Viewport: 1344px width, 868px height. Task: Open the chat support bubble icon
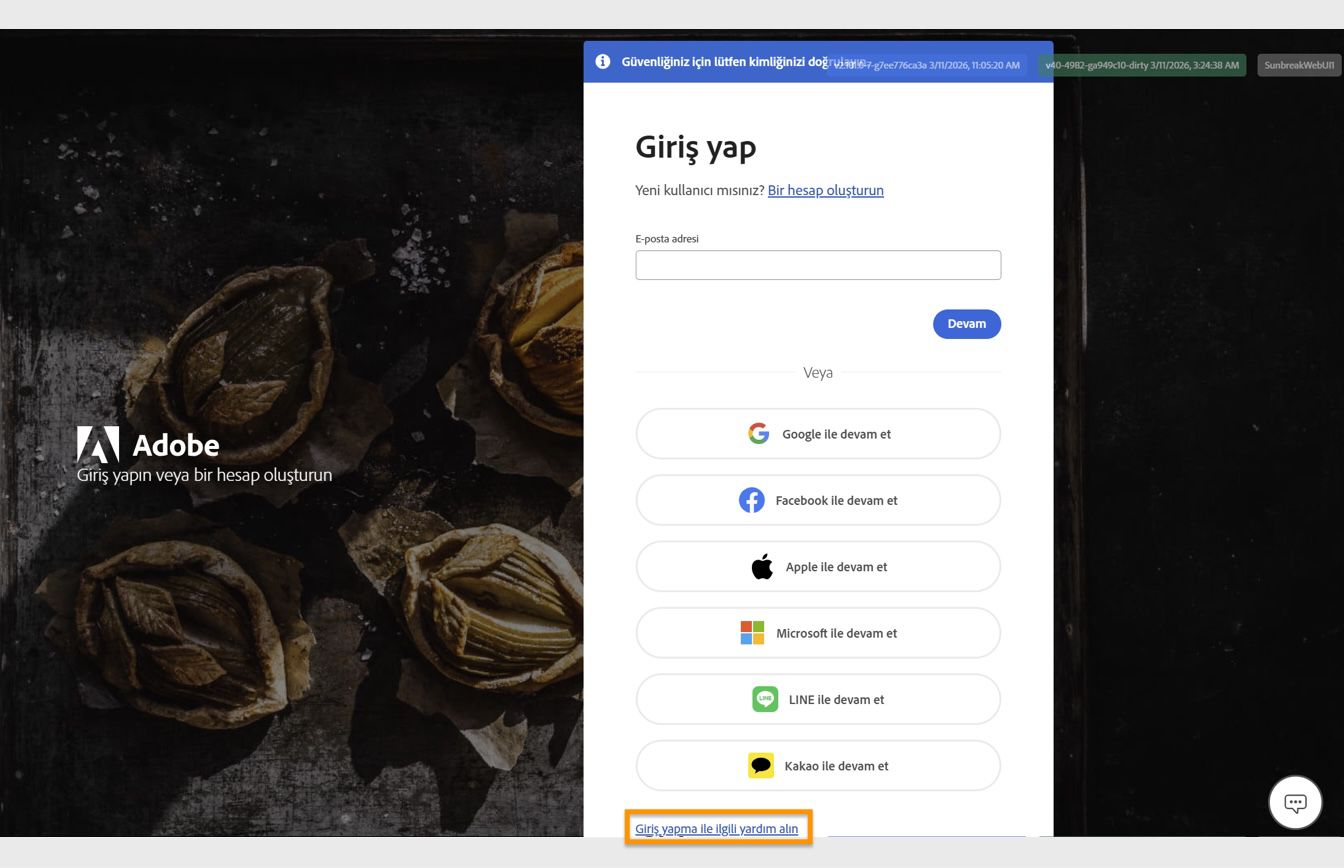pos(1295,802)
